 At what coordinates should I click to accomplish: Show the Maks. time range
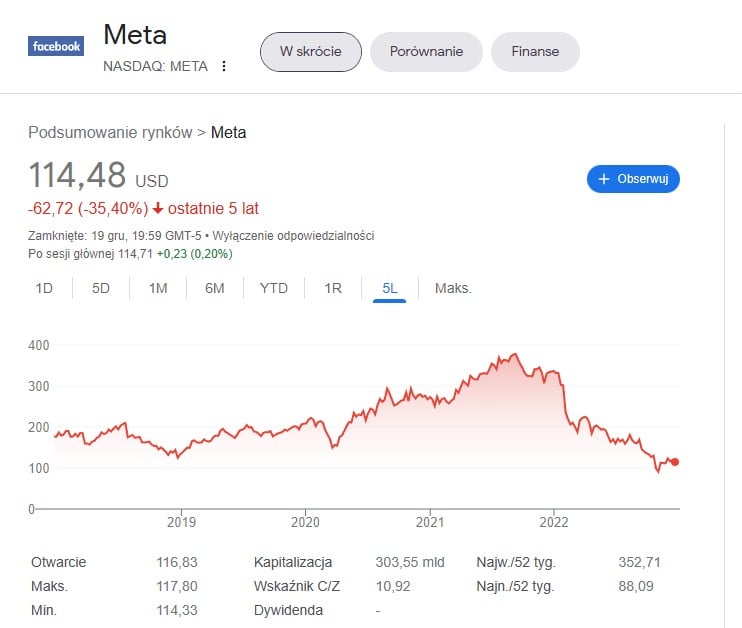[x=453, y=288]
